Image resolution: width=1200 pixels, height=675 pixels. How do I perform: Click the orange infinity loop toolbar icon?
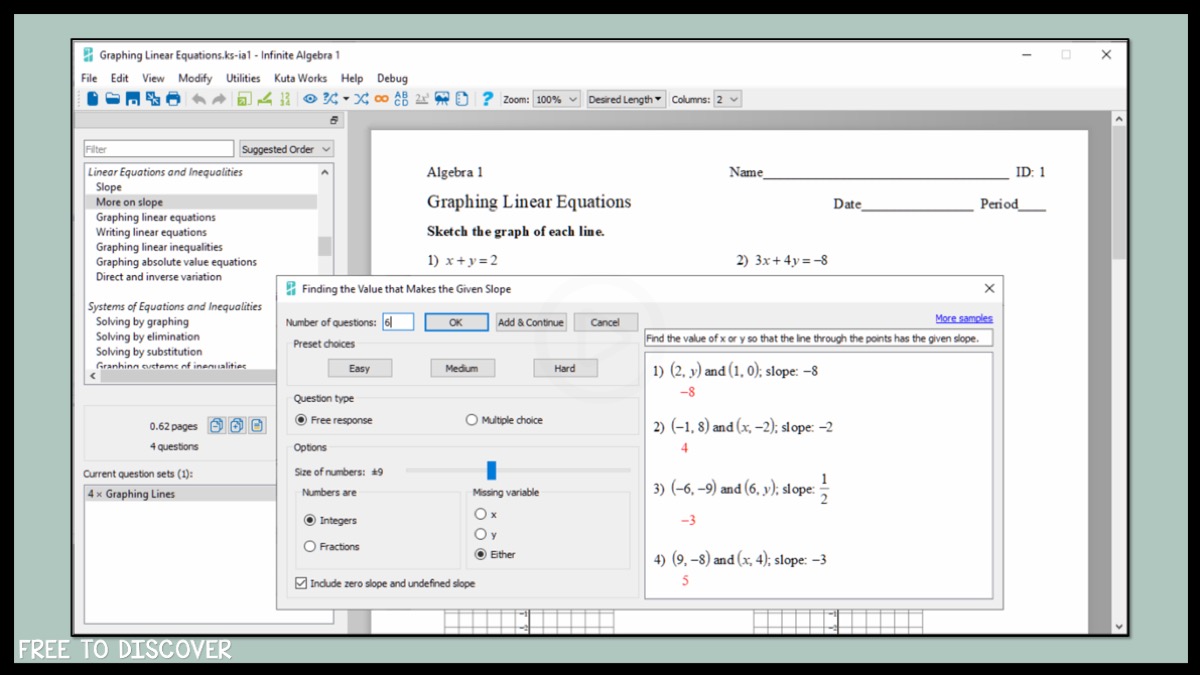381,99
